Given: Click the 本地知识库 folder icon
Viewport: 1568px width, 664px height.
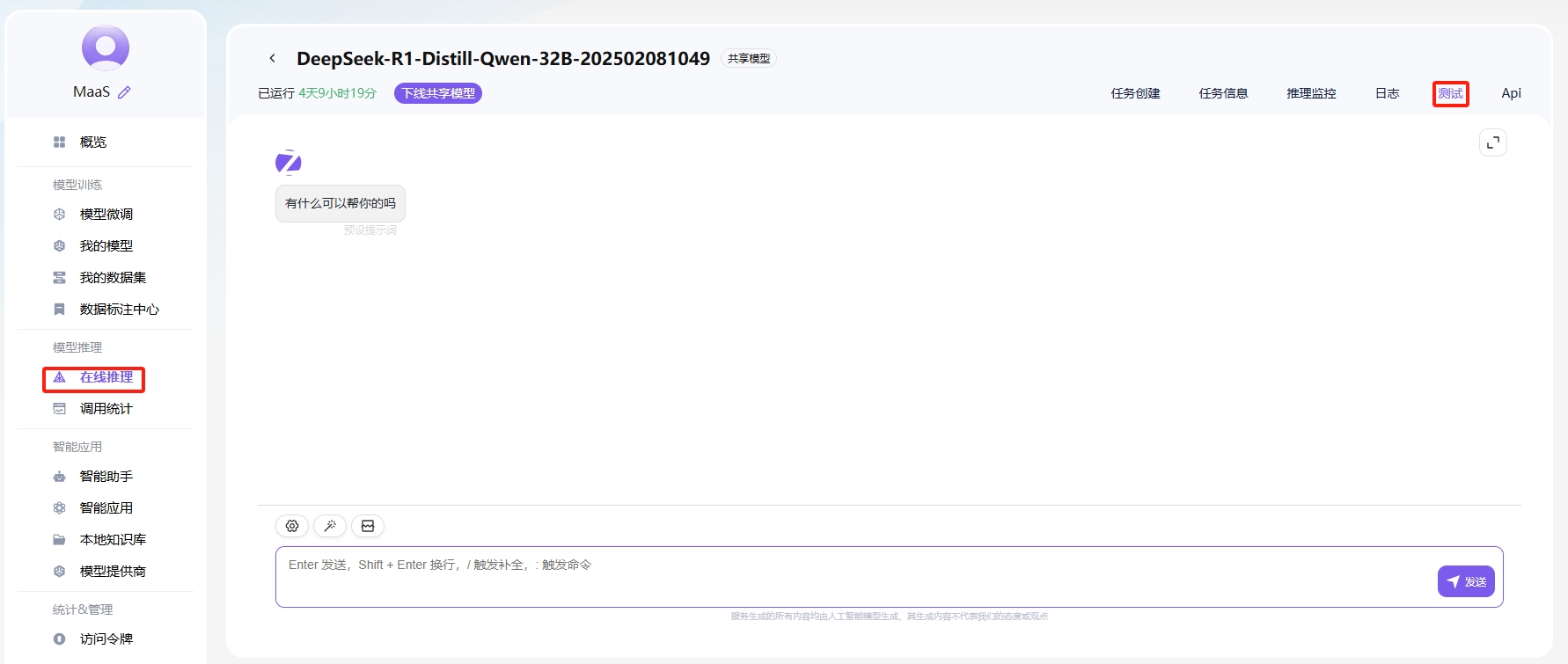Looking at the screenshot, I should [59, 539].
